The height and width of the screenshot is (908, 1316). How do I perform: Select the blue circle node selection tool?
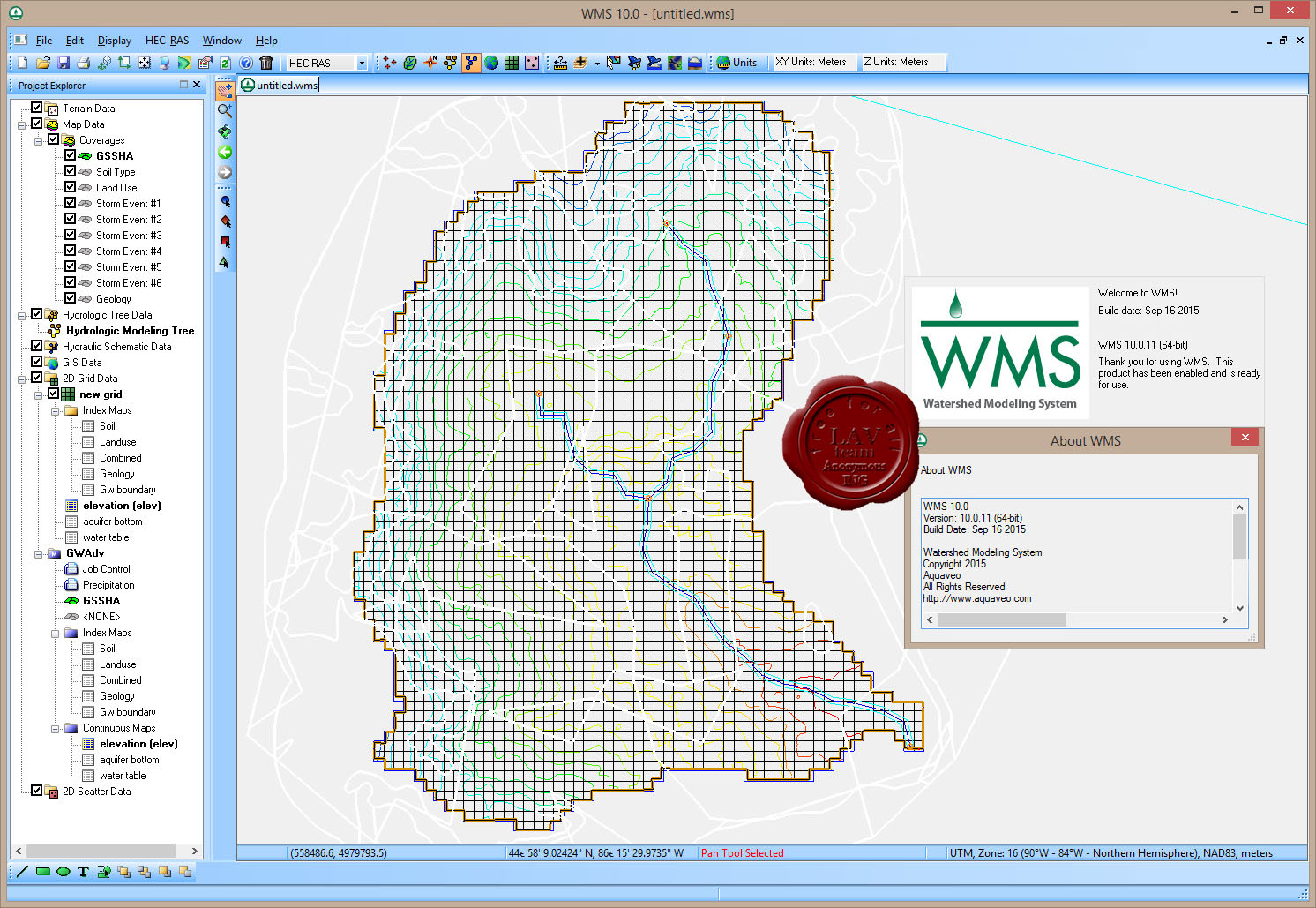coord(225,201)
